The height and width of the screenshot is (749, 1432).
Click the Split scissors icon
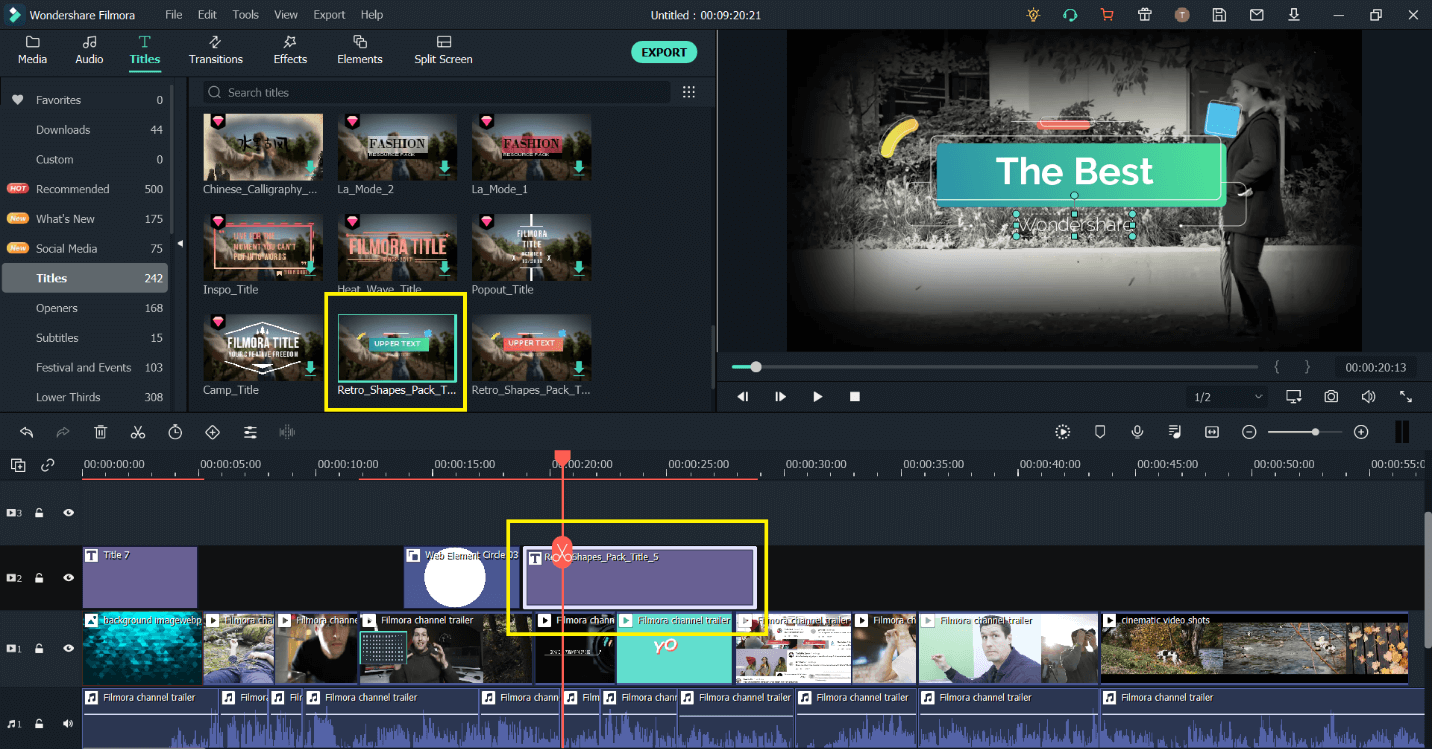tap(138, 432)
